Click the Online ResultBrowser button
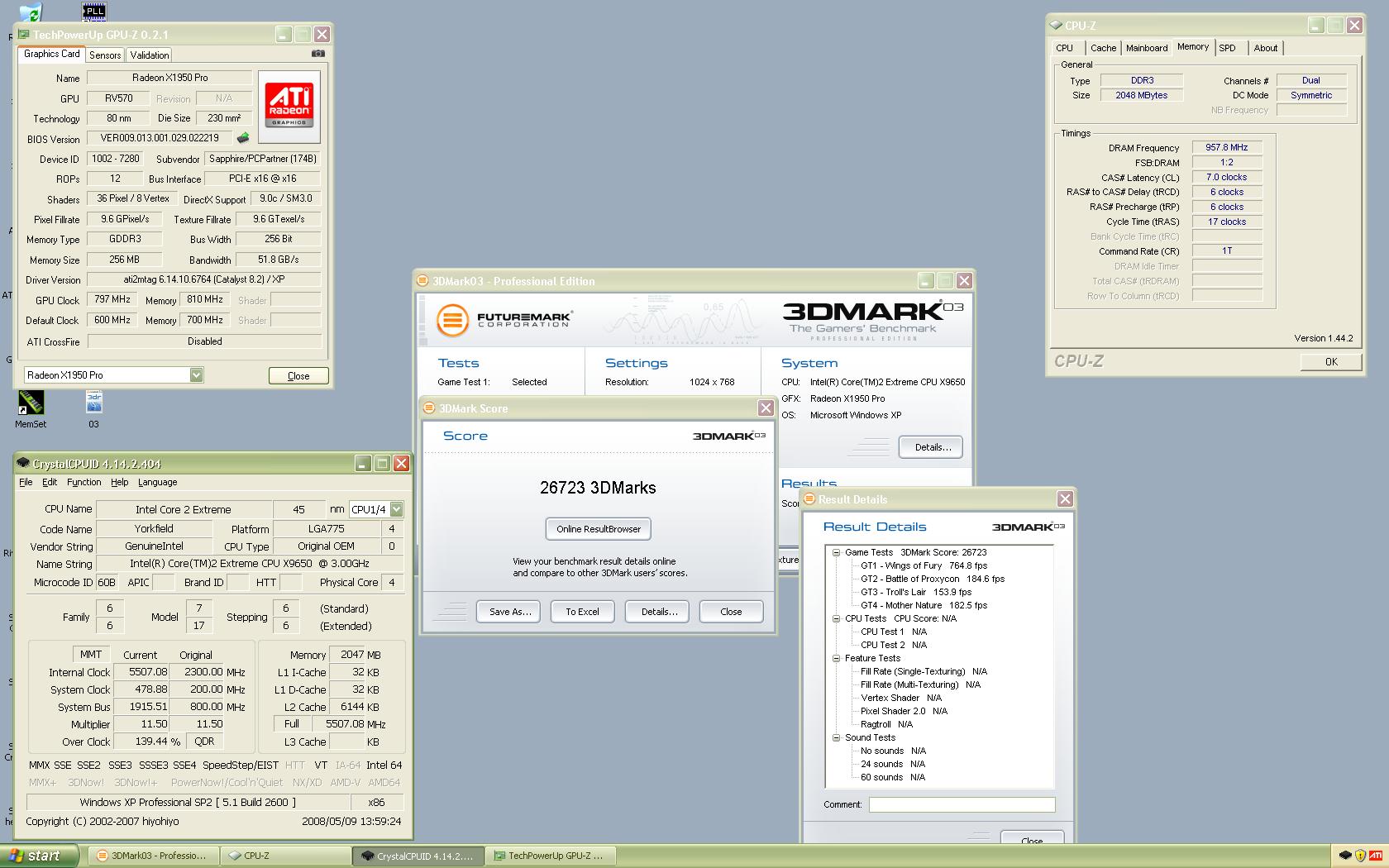Image resolution: width=1389 pixels, height=868 pixels. click(599, 529)
